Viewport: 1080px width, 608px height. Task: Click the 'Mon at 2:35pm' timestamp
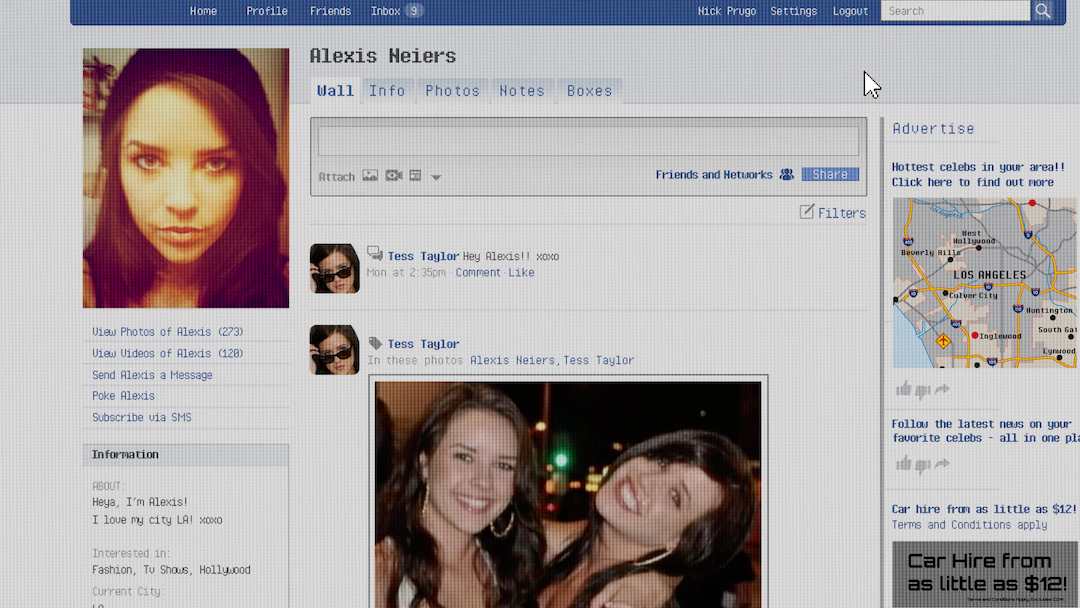tap(406, 273)
